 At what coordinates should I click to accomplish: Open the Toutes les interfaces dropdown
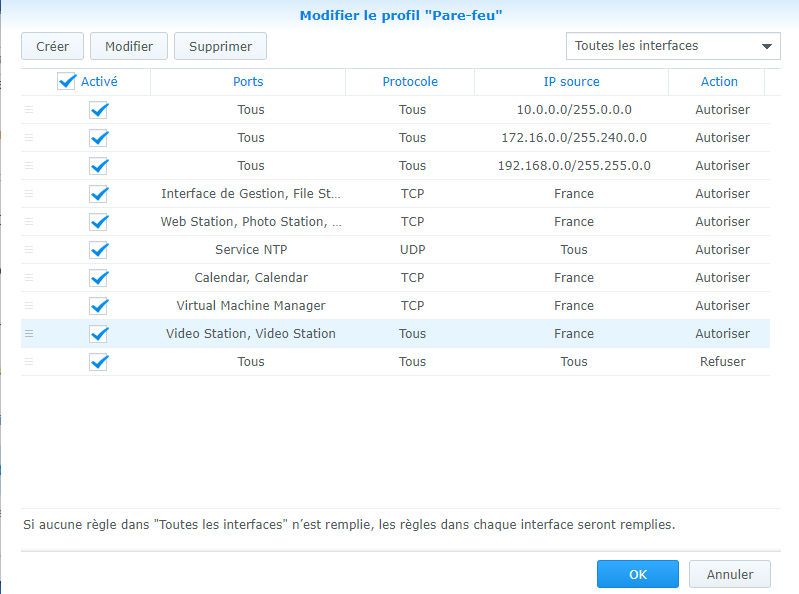pos(673,46)
